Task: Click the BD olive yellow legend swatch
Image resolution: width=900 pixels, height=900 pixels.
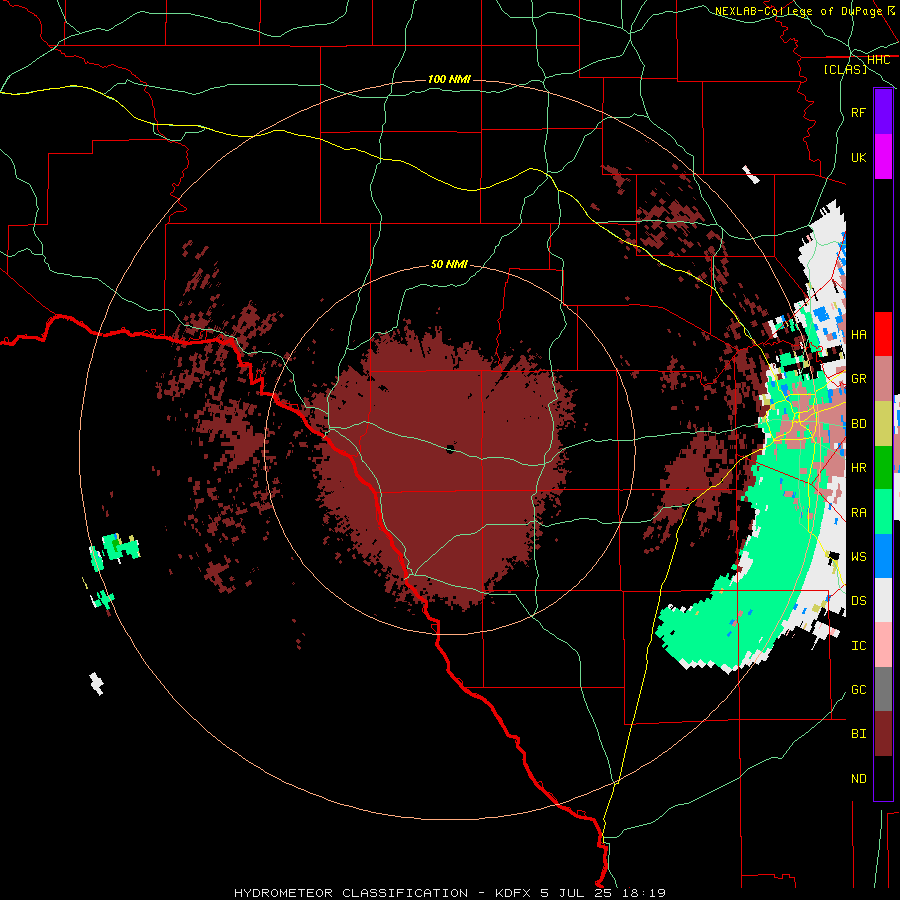Action: coord(883,424)
